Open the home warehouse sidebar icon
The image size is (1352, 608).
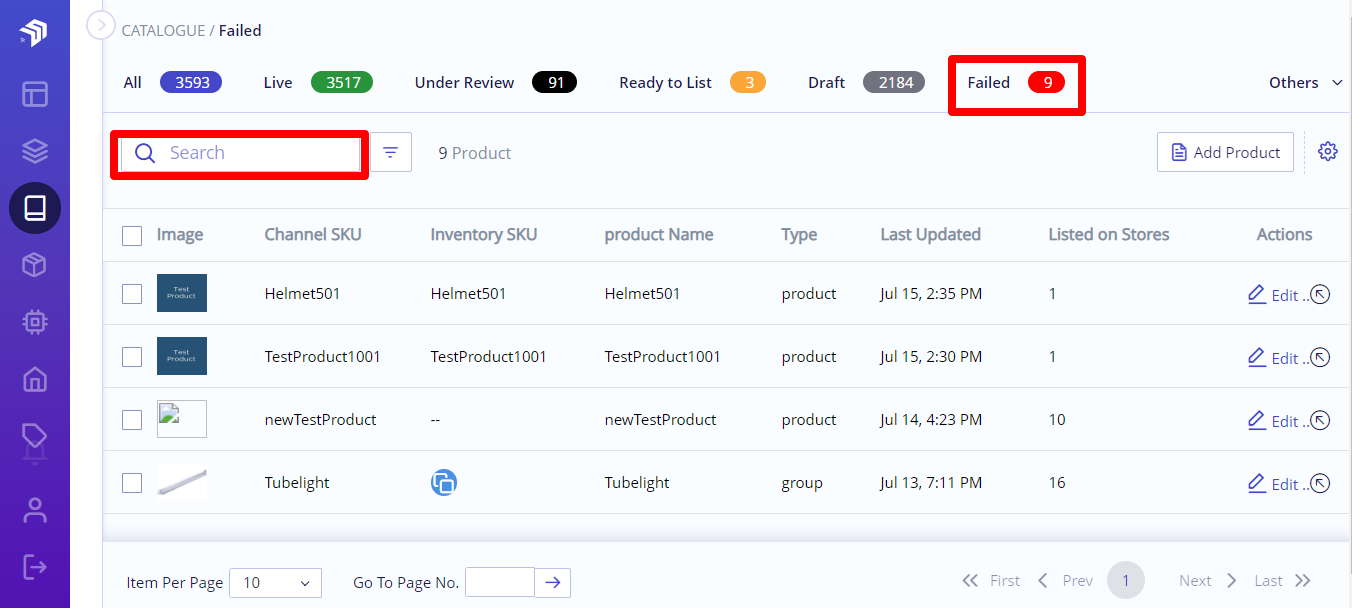(35, 379)
